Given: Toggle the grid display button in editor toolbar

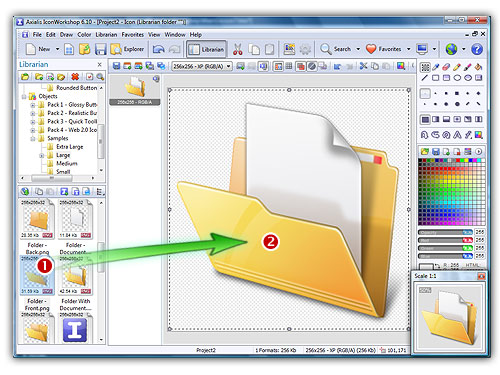Looking at the screenshot, I should pos(289,66).
